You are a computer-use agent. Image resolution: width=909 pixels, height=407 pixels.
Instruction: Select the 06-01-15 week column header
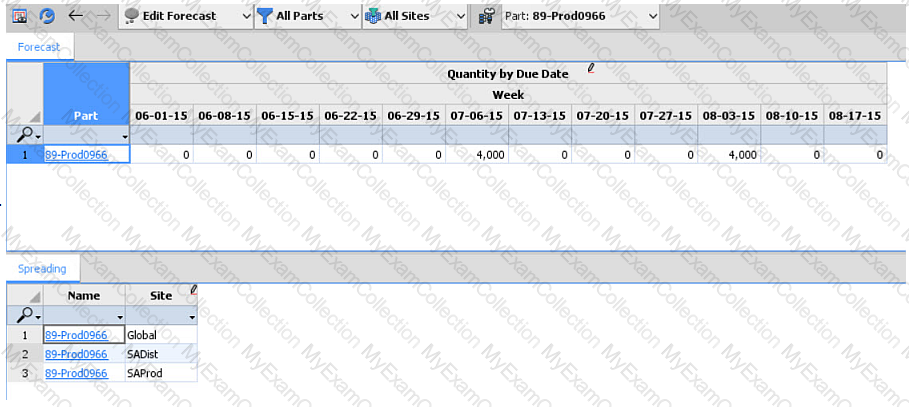(x=161, y=115)
